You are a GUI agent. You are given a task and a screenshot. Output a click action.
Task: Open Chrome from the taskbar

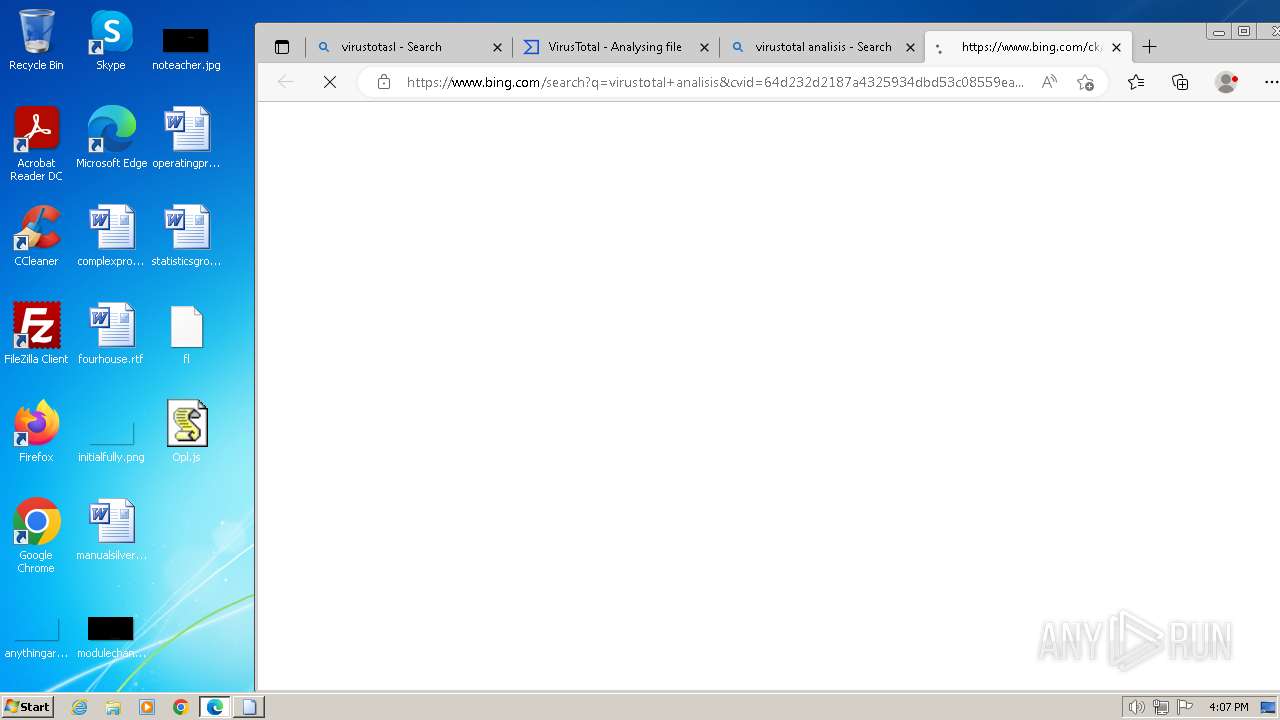[180, 707]
